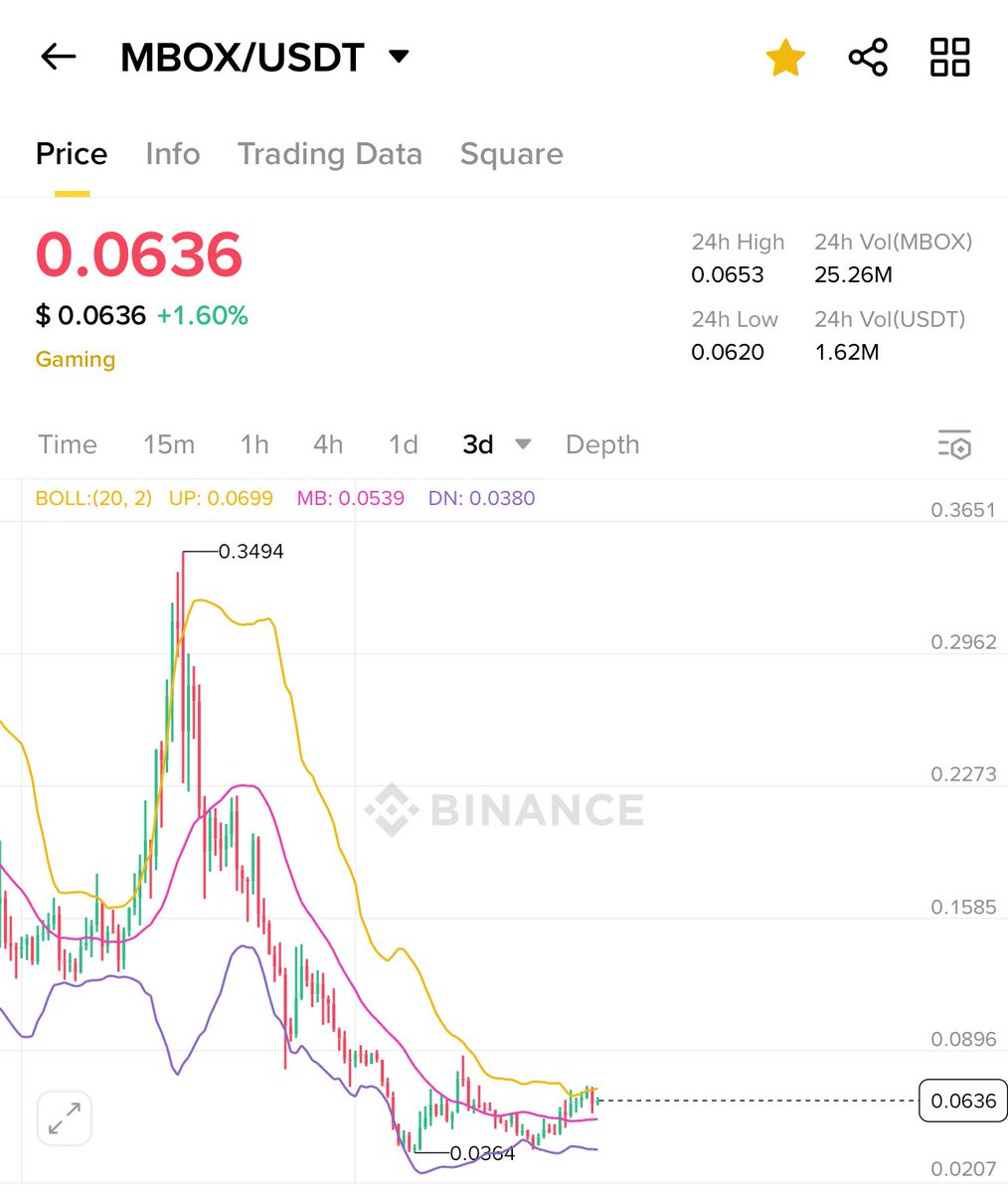This screenshot has height=1193, width=1008.
Task: Tap the +1.60% change value
Action: point(203,316)
